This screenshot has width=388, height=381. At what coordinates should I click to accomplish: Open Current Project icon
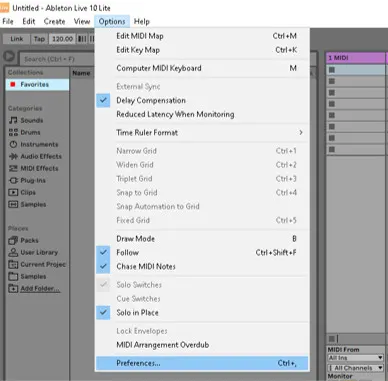pos(13,264)
